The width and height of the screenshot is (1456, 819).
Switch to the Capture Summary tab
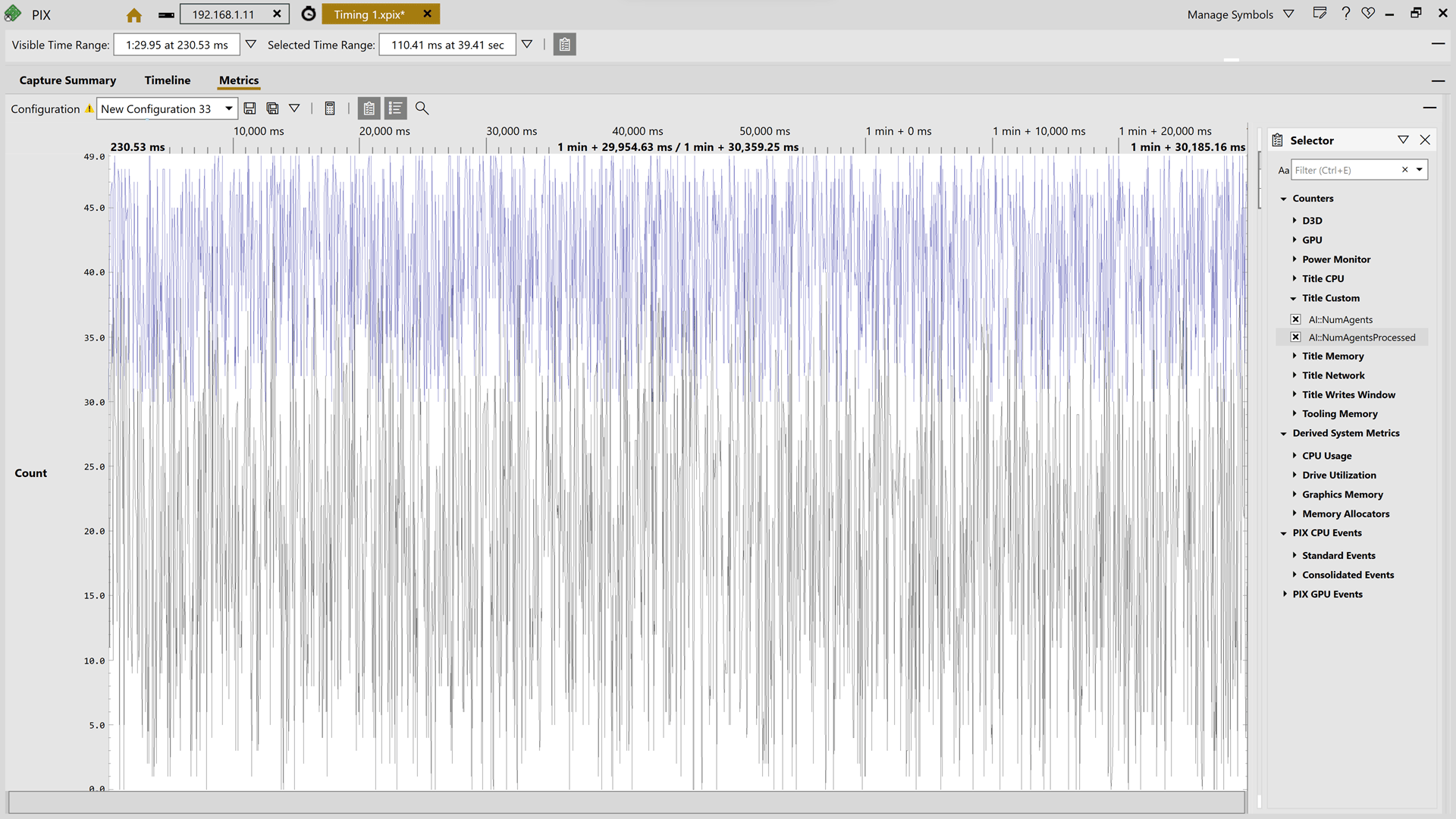(x=67, y=80)
